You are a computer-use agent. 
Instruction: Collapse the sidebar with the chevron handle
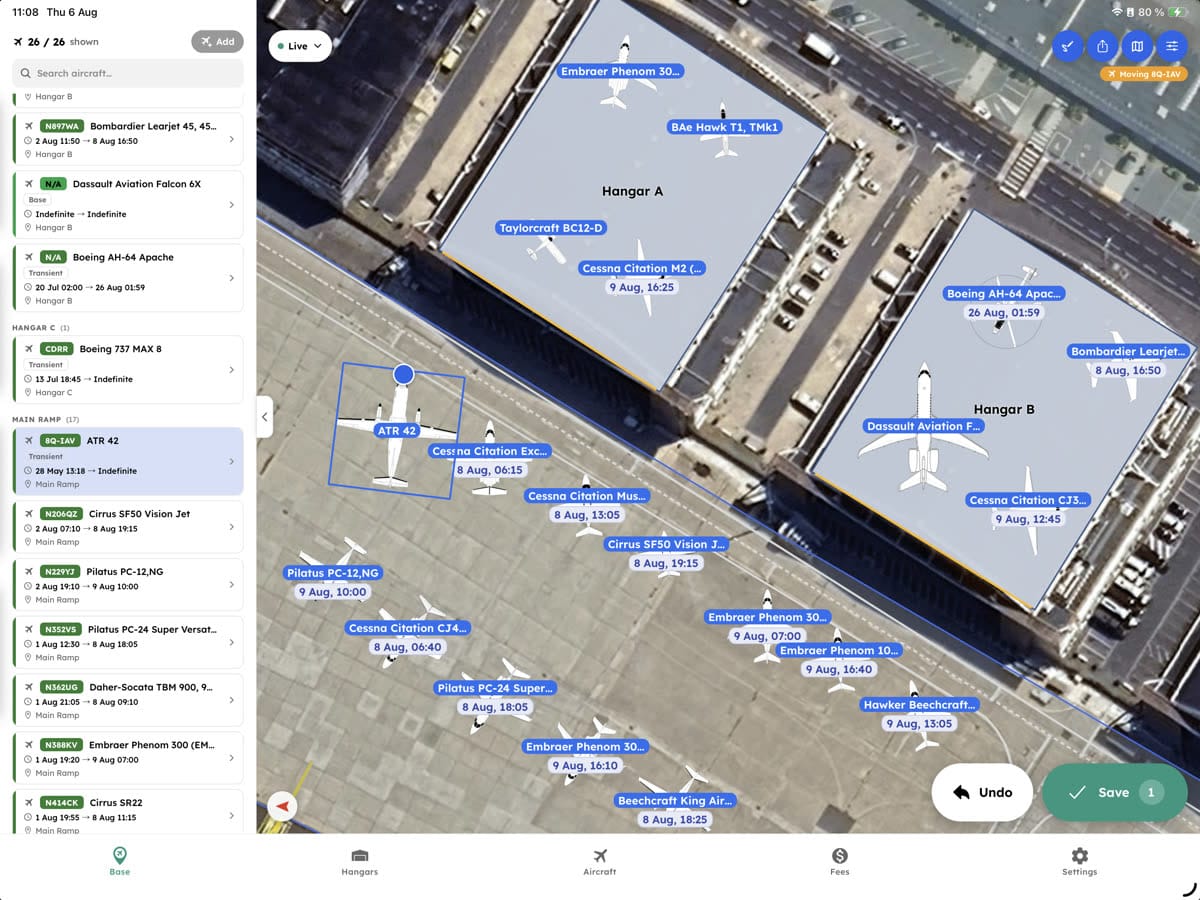pyautogui.click(x=265, y=417)
